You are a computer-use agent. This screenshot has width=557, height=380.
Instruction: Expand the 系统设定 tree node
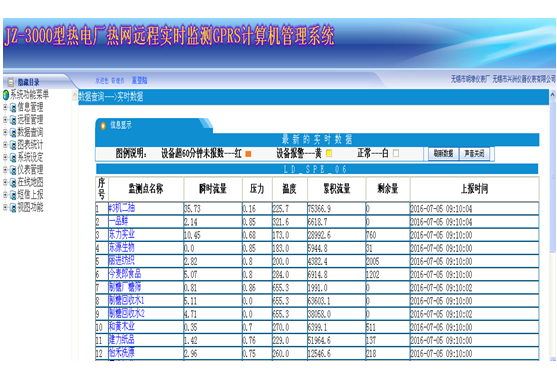(x=5, y=157)
